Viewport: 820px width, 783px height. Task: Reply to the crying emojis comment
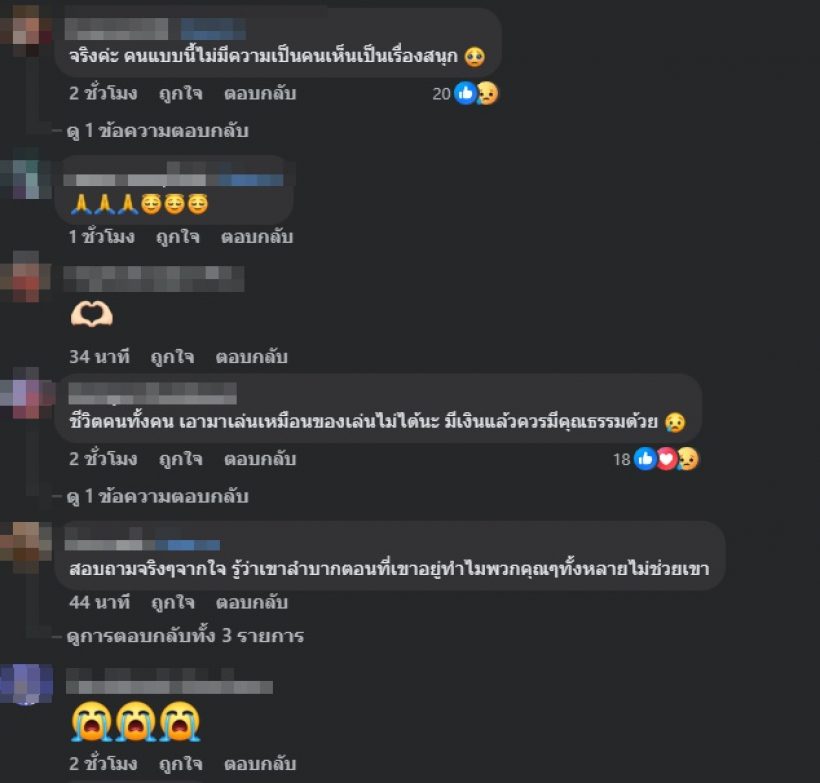[x=260, y=764]
